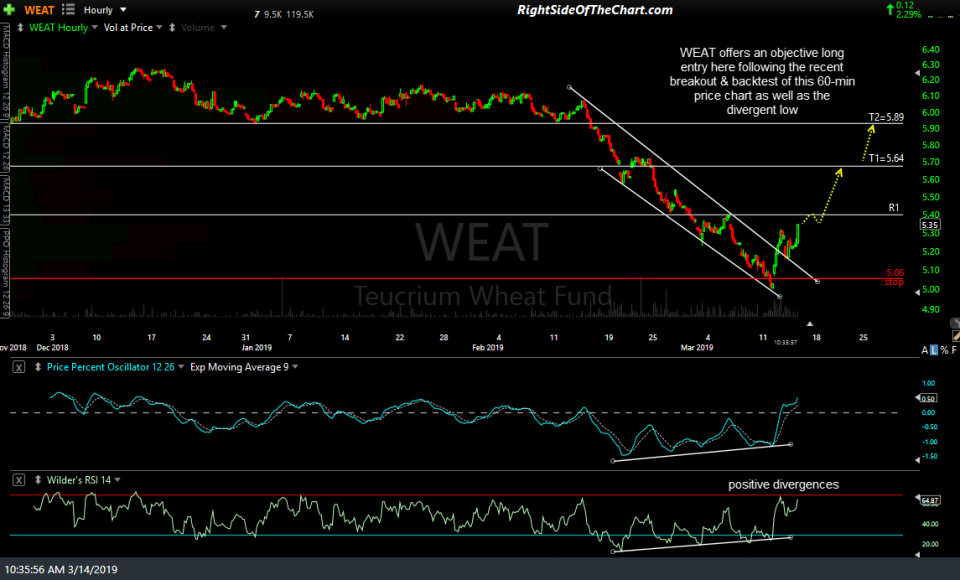
Task: Click the double-arrow icon beside the Volume label
Action: 172,27
